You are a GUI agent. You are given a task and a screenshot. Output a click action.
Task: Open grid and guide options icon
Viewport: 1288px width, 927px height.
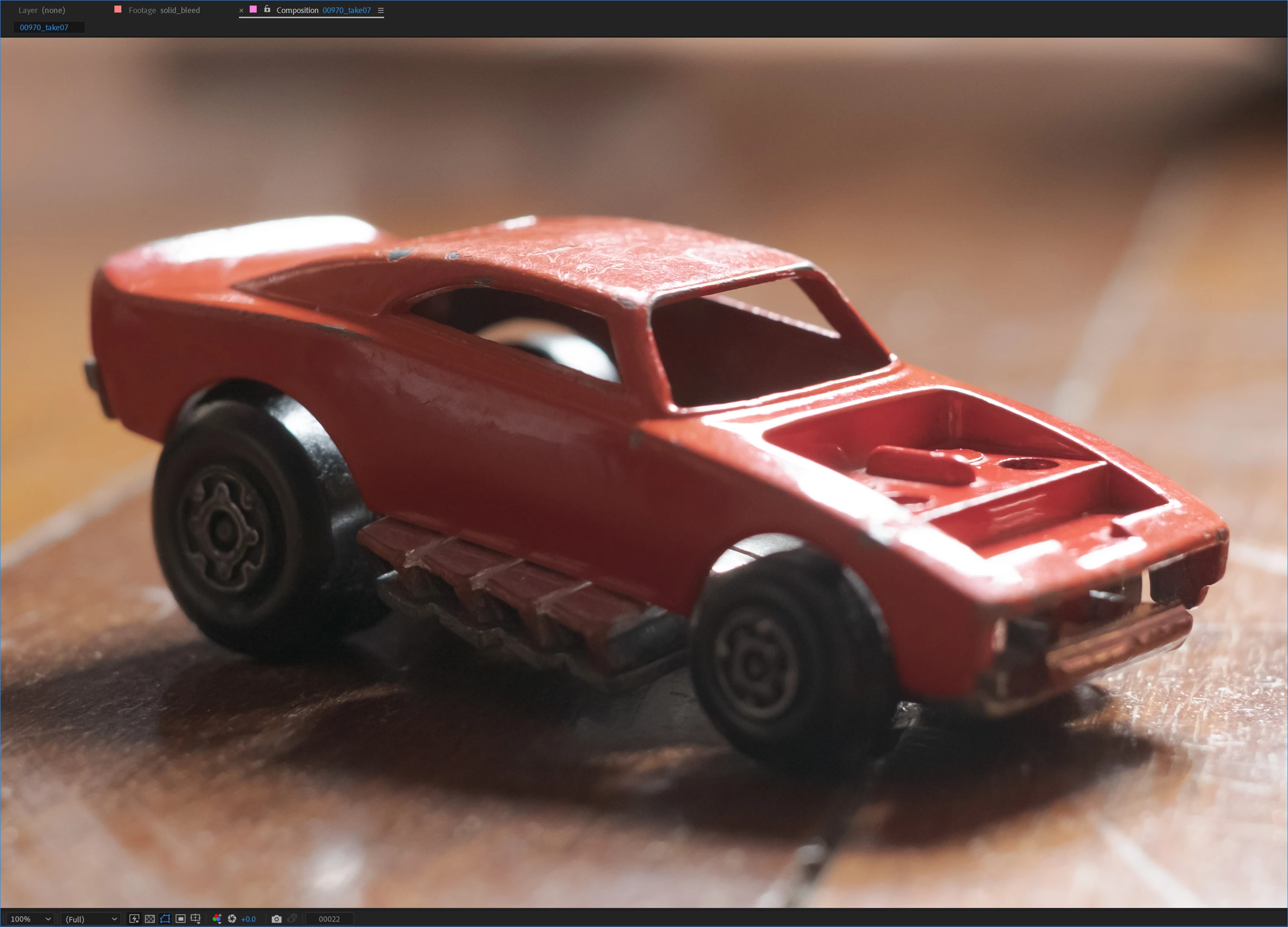click(195, 919)
